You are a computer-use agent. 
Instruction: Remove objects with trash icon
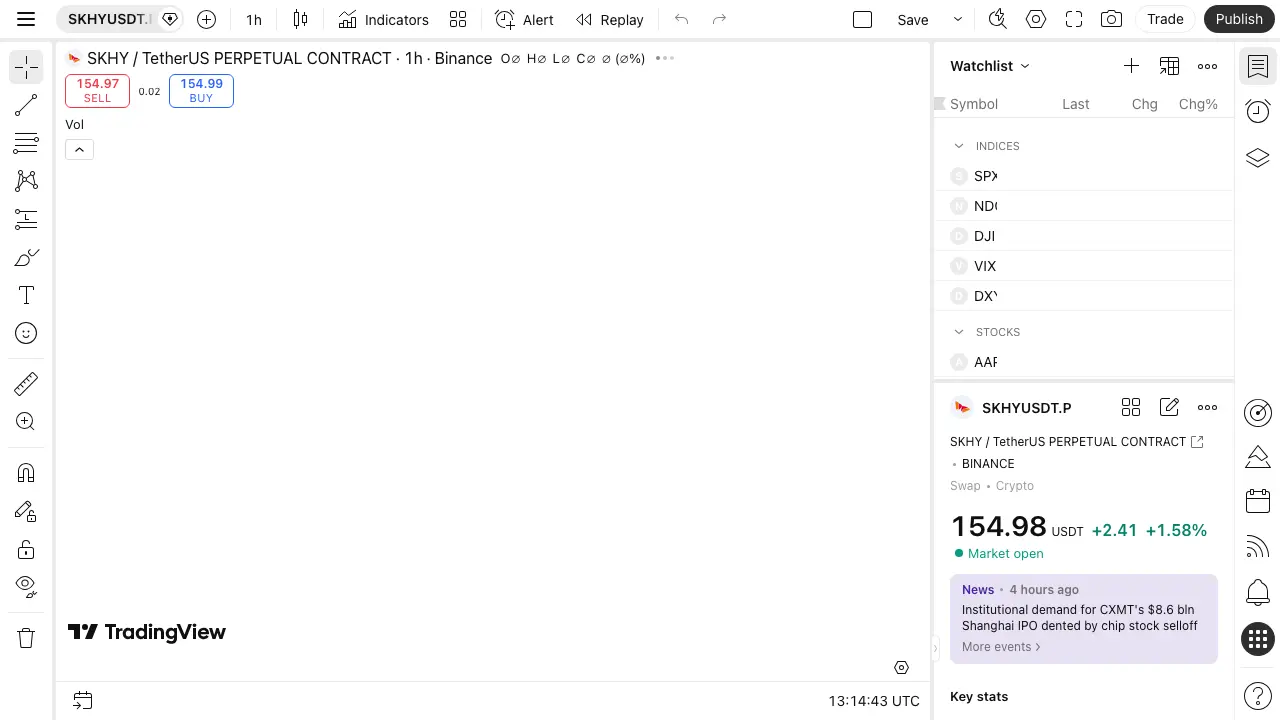coord(26,638)
